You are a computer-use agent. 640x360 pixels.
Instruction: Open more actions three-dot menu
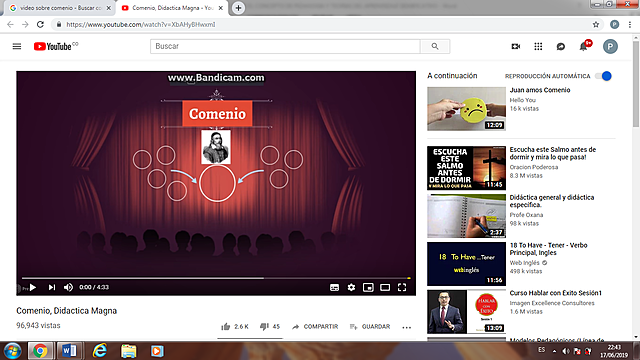tap(407, 327)
